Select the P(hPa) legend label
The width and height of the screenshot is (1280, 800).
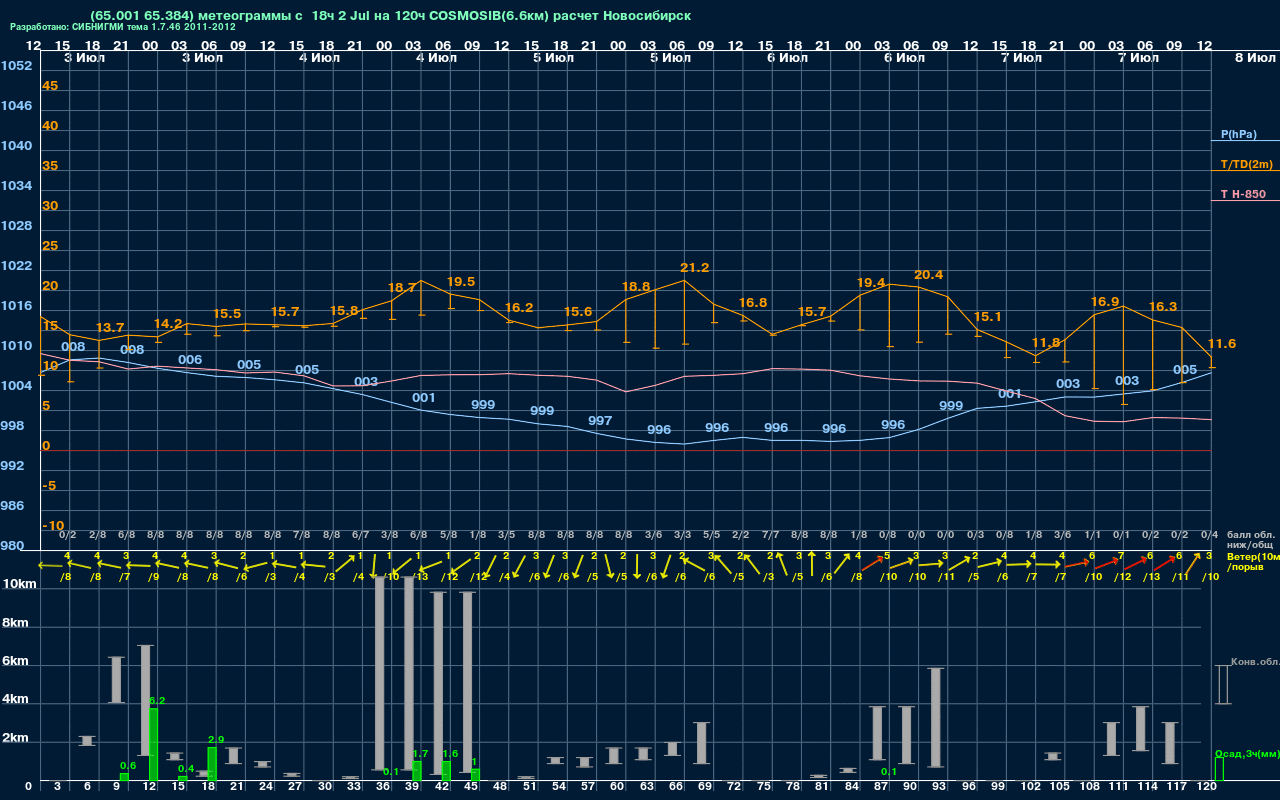coord(1238,134)
